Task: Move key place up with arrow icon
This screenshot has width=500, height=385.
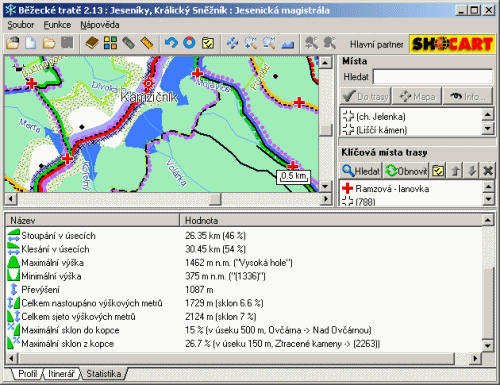Action: tap(455, 171)
